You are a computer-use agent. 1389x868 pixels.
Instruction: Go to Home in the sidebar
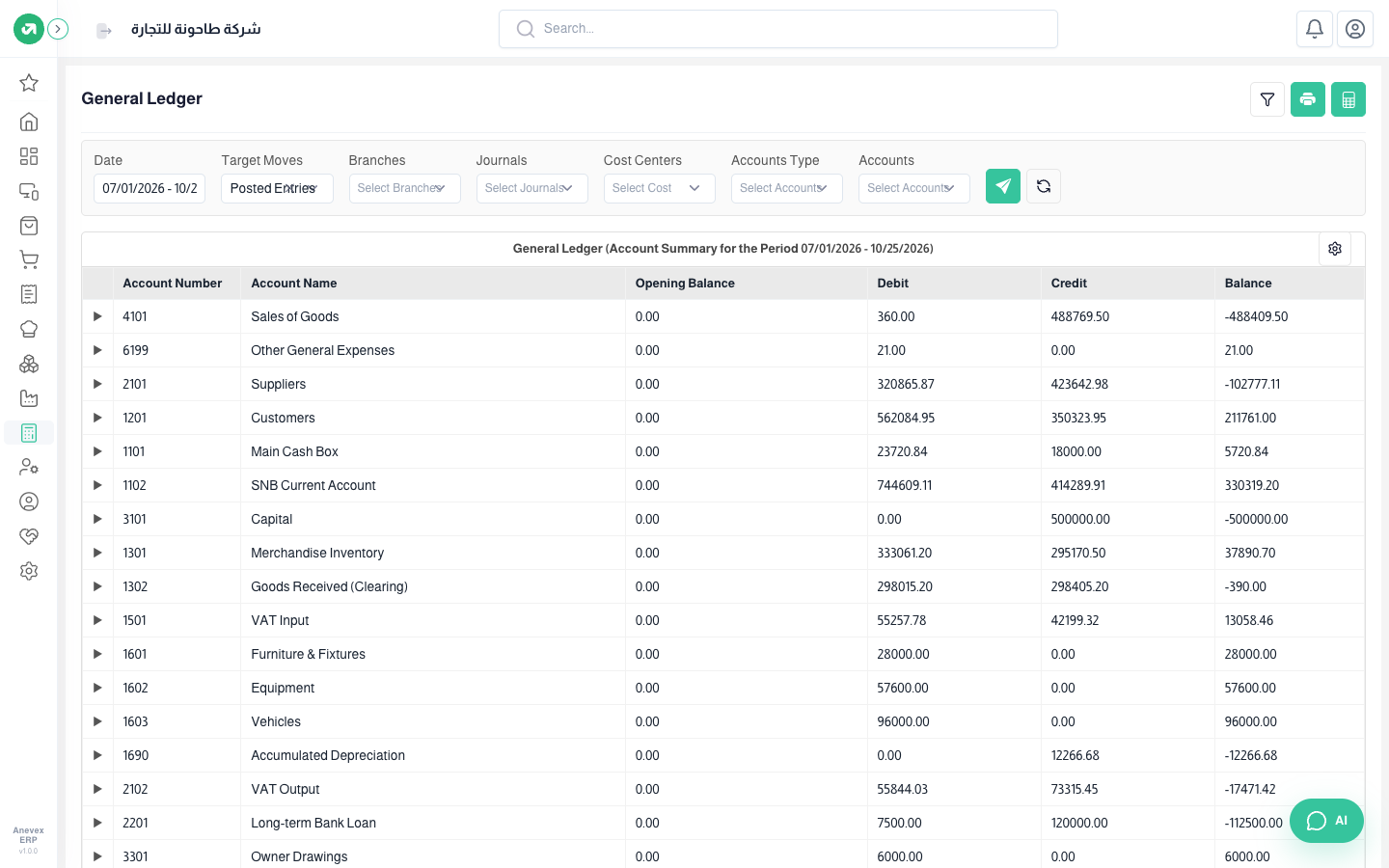pos(29,122)
